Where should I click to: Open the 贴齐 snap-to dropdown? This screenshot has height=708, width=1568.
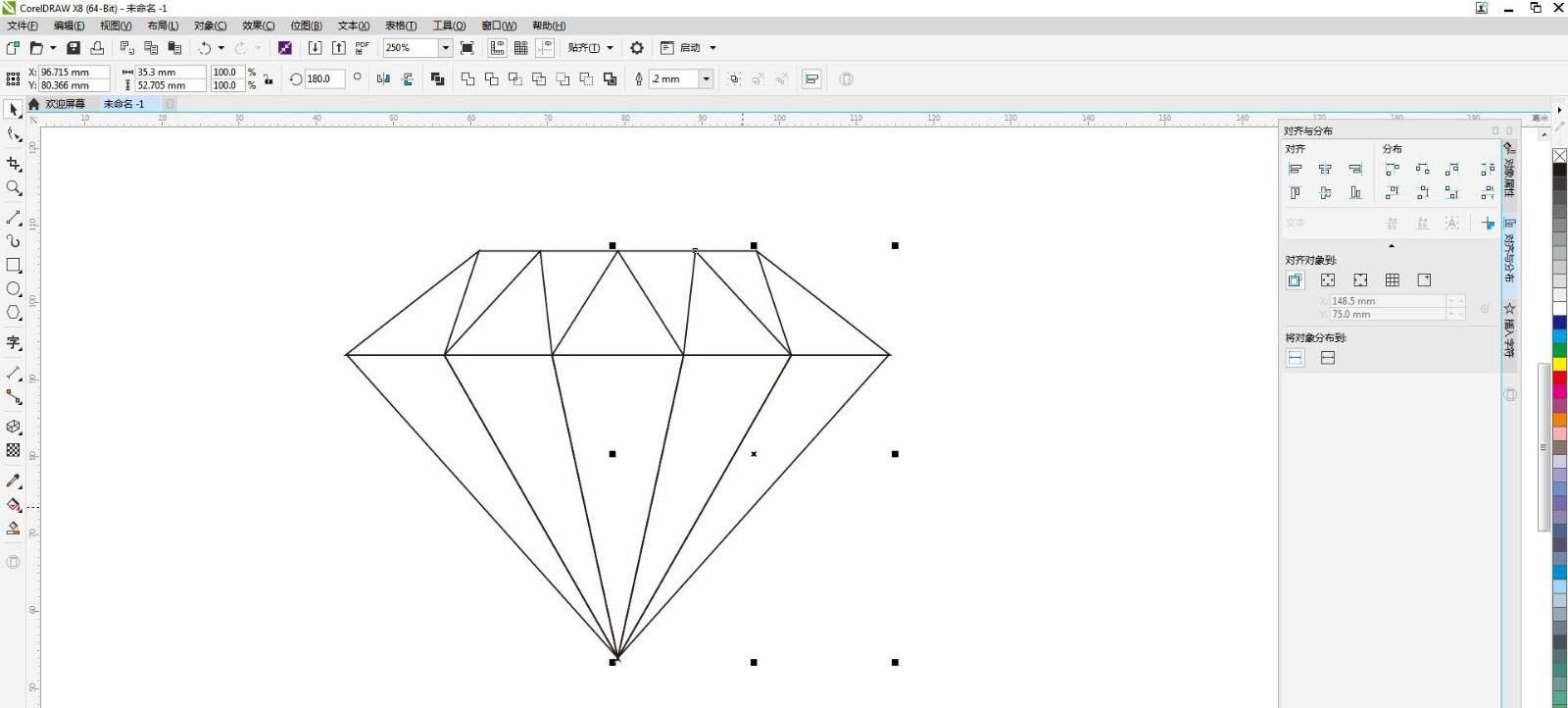(590, 47)
